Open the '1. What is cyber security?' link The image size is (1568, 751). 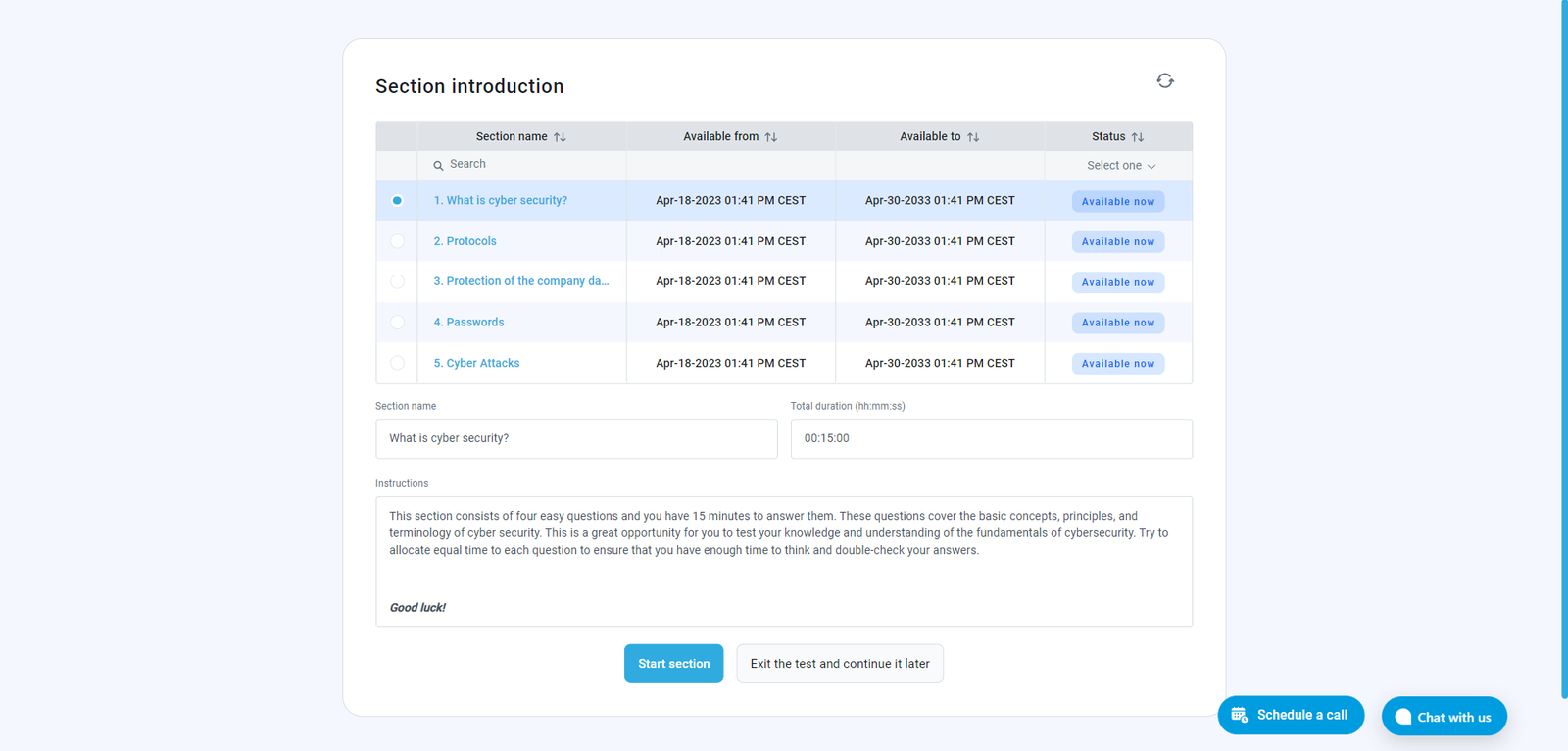[x=500, y=200]
